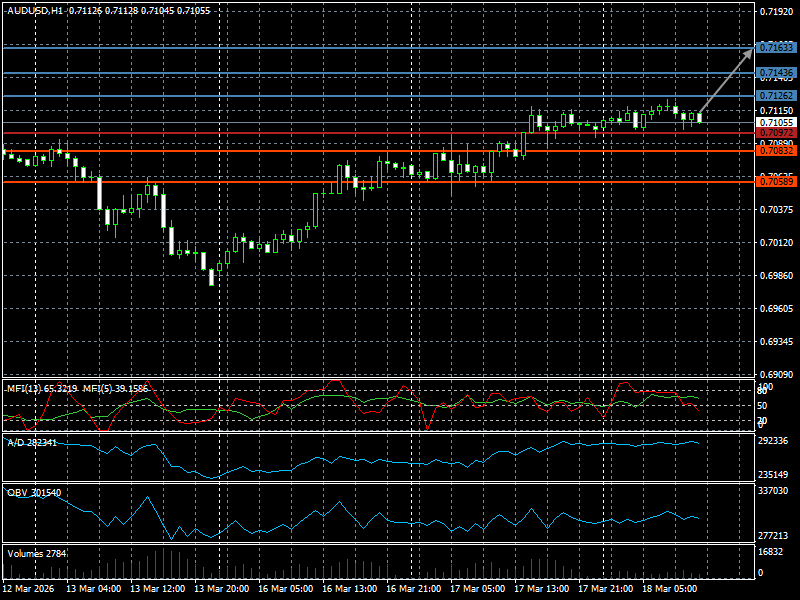The height and width of the screenshot is (600, 800).
Task: Select the gray trend arrow's arrowhead
Action: point(749,50)
